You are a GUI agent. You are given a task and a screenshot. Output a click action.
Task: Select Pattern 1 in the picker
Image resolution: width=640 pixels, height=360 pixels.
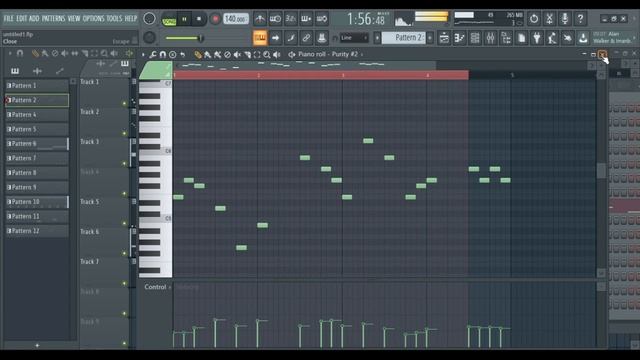pos(37,86)
